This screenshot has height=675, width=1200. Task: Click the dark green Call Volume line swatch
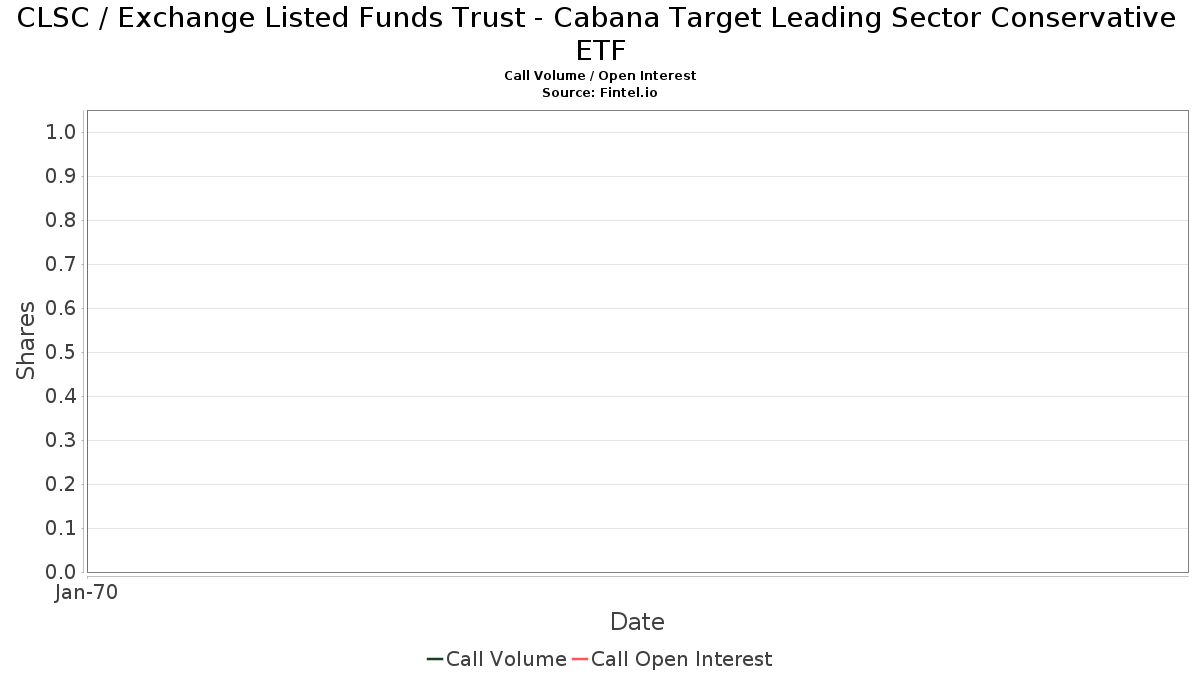point(435,659)
